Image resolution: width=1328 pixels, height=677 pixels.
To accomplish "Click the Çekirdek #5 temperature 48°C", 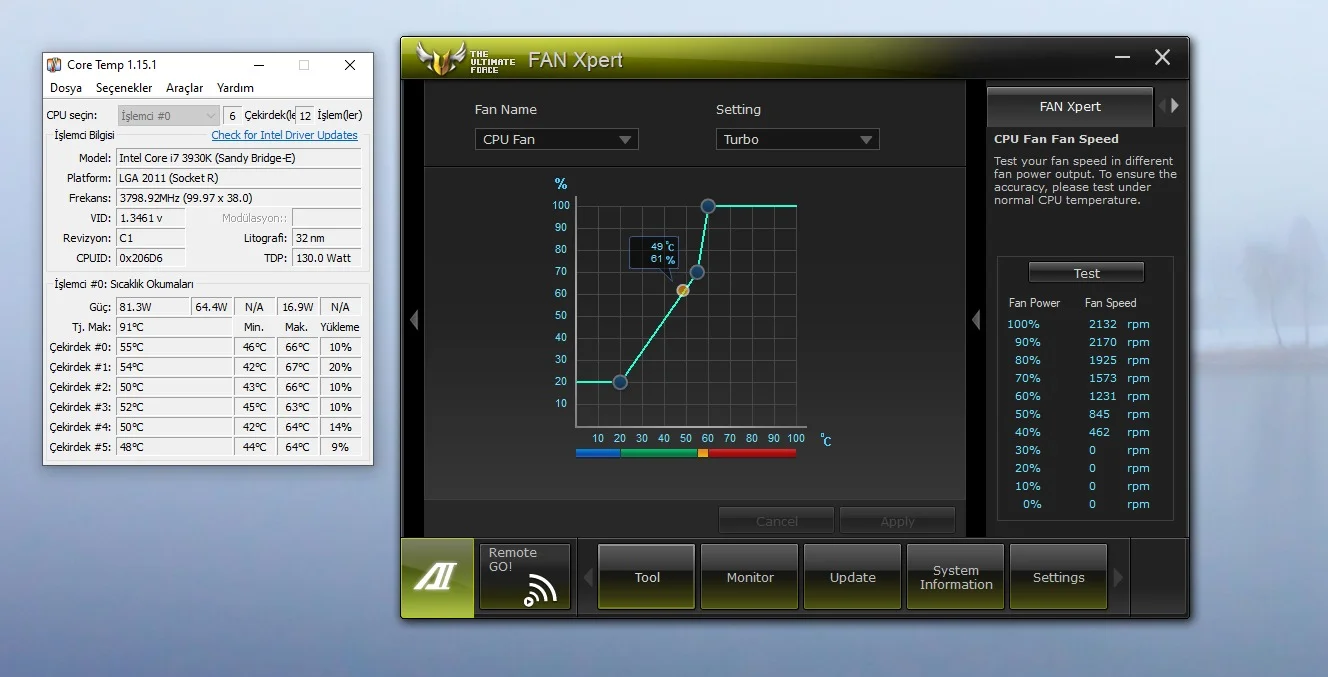I will point(174,447).
